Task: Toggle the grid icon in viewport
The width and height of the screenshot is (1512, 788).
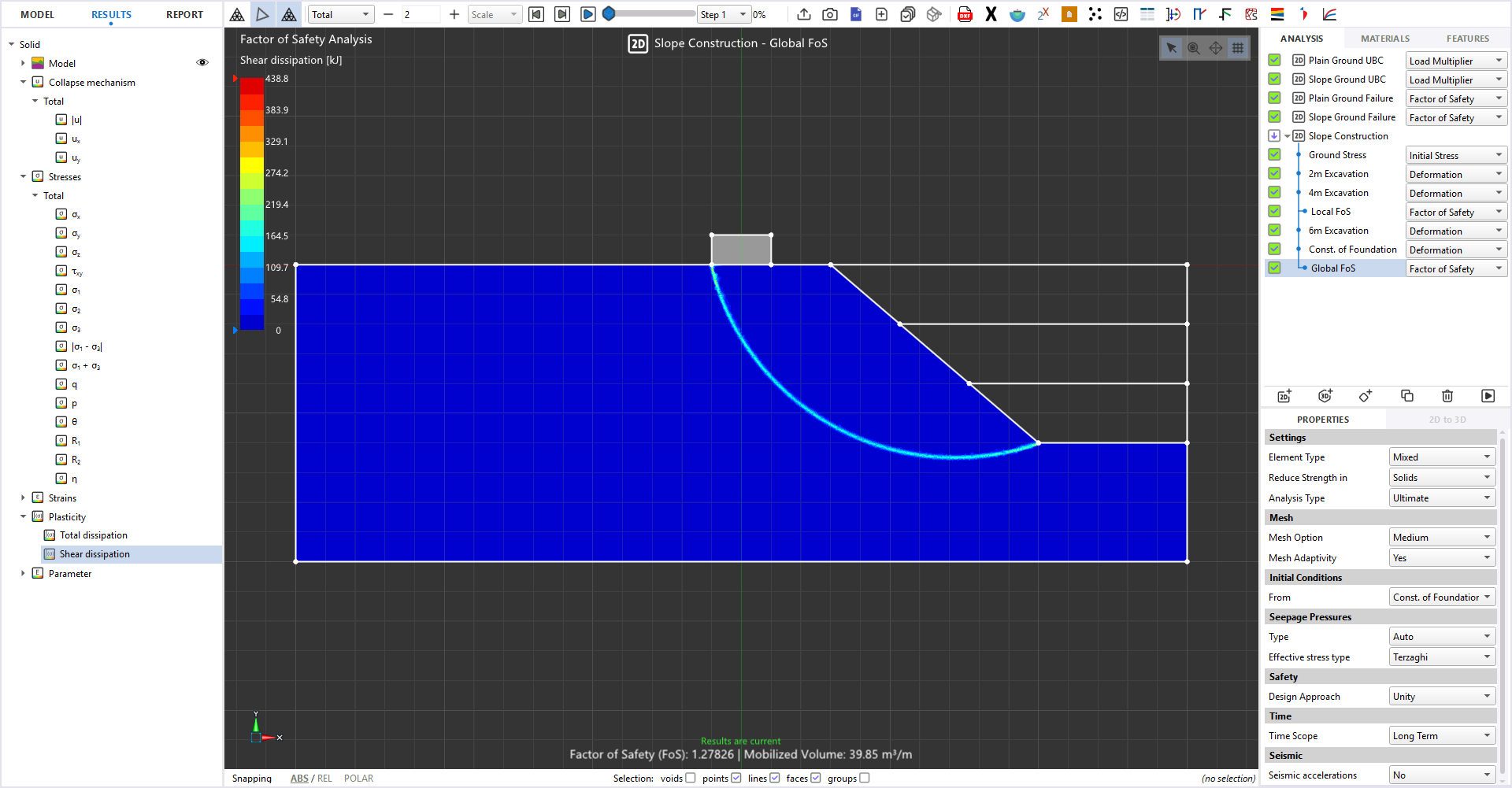Action: (x=1238, y=48)
